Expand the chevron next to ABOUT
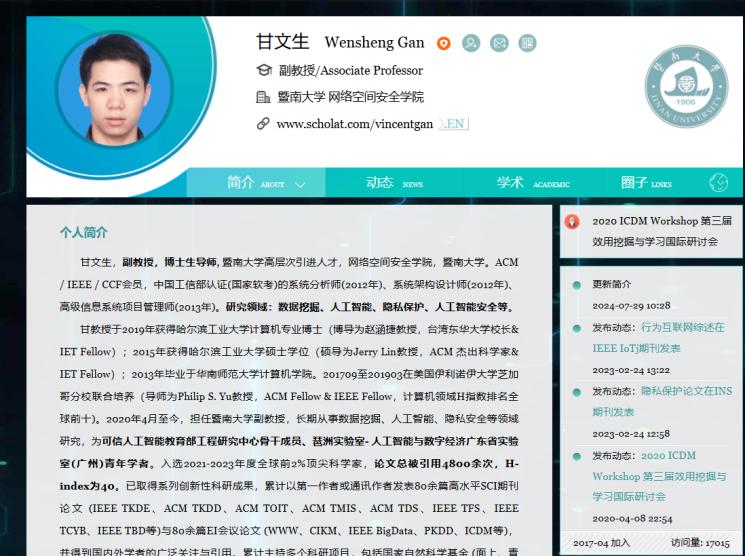The image size is (745, 556). pyautogui.click(x=299, y=185)
